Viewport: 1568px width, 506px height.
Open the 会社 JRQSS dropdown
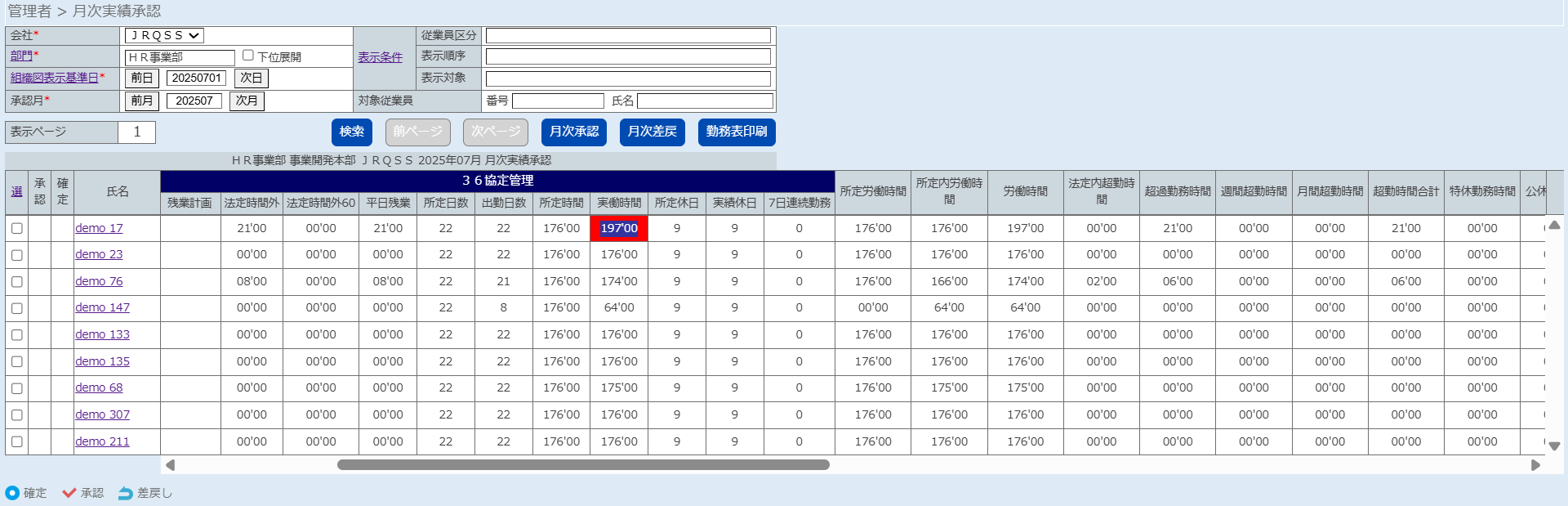click(x=164, y=35)
